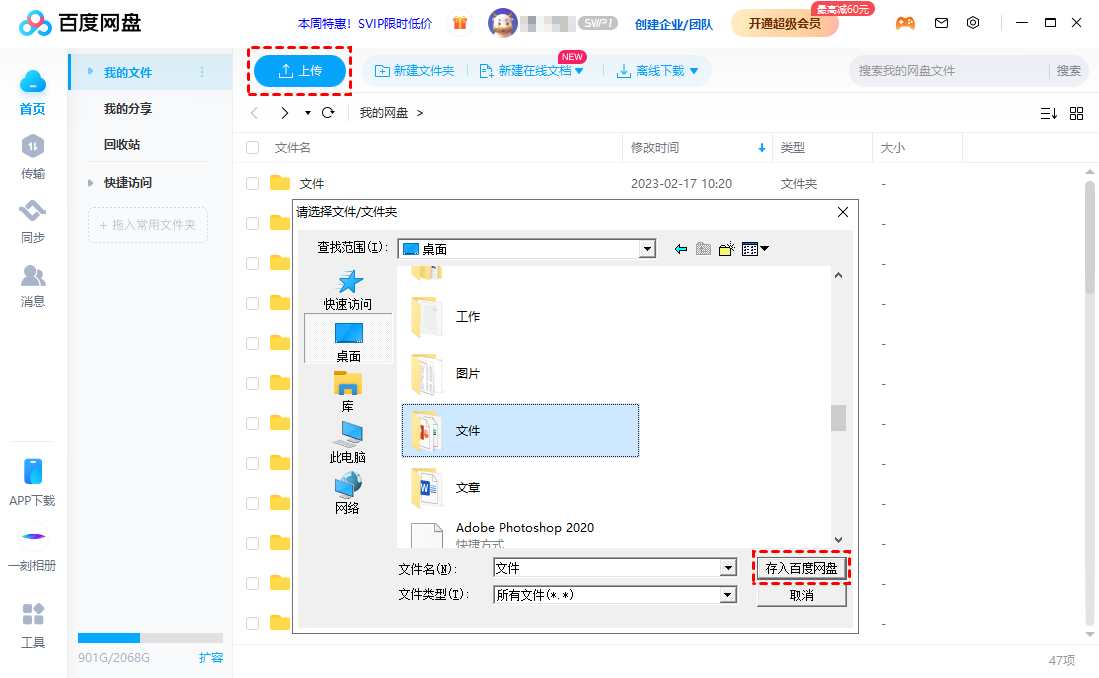Screen dimensions: 1099x678
Task: Click the blue 上传 button
Action: (x=300, y=71)
